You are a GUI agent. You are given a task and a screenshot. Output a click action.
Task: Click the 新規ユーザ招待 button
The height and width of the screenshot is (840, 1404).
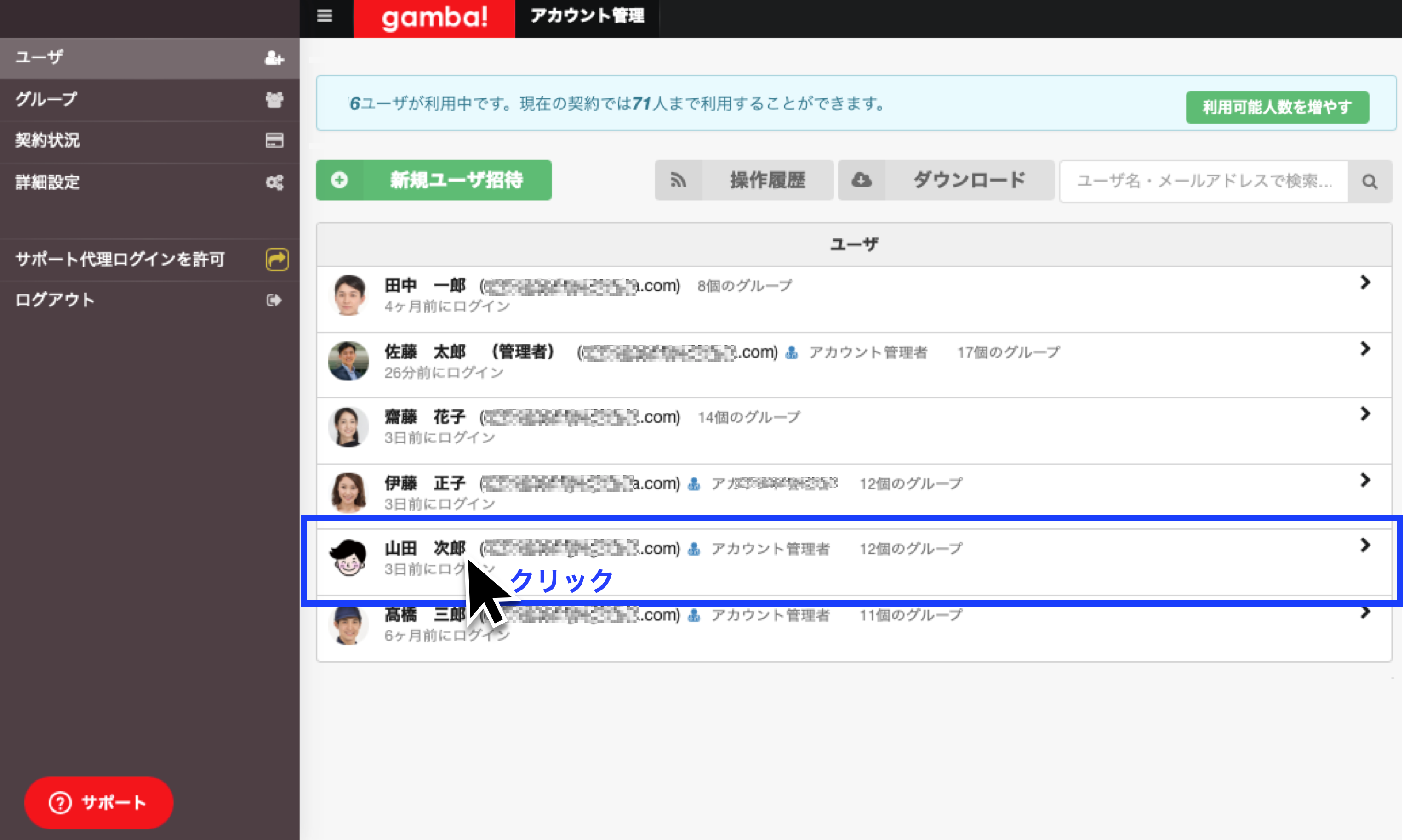coord(434,180)
